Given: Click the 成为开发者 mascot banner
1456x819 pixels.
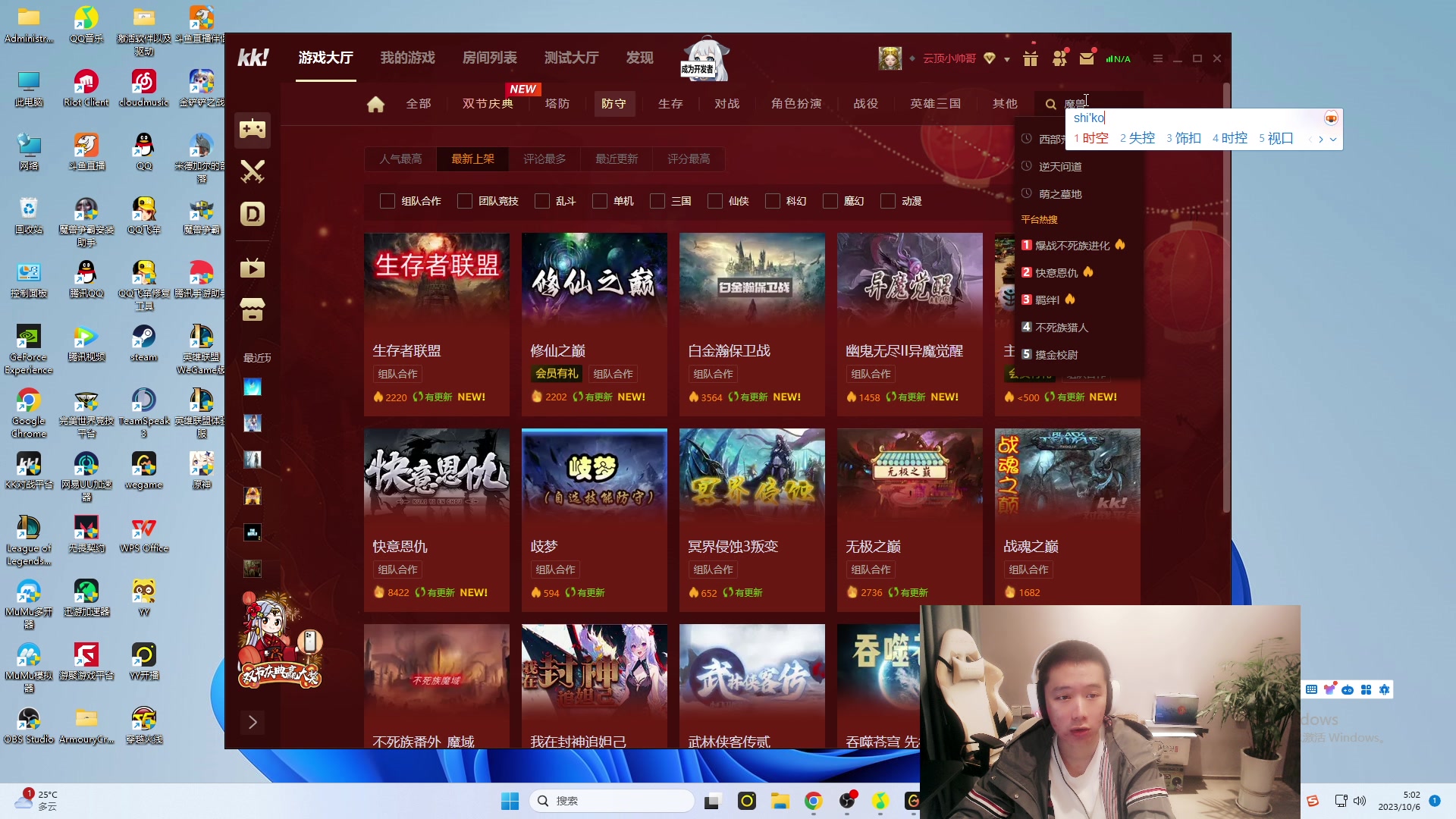Looking at the screenshot, I should tap(704, 59).
